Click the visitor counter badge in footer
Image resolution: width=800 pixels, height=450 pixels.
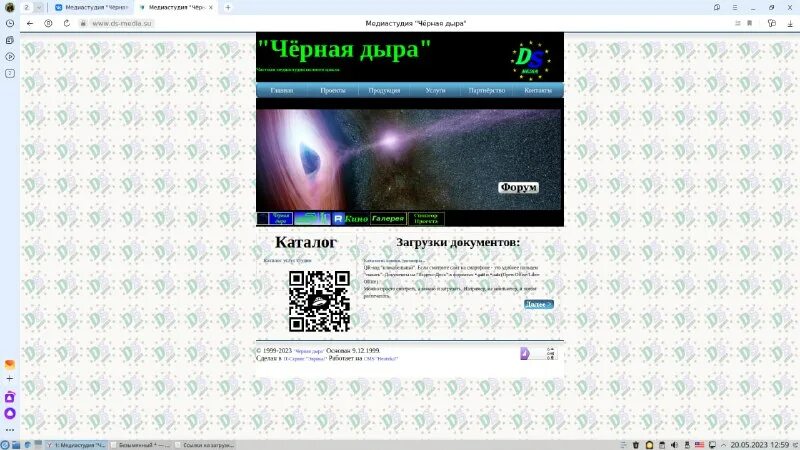click(x=538, y=353)
